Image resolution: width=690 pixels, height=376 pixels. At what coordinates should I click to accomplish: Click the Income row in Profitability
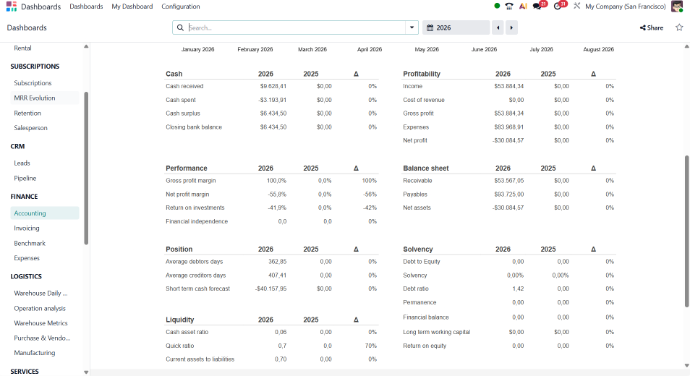(x=413, y=86)
